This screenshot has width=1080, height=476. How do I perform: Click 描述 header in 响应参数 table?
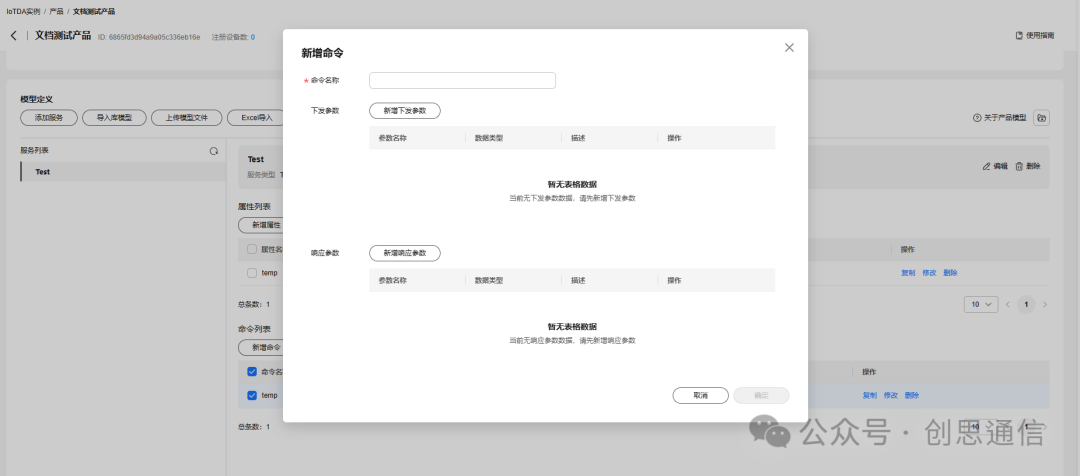(x=578, y=280)
